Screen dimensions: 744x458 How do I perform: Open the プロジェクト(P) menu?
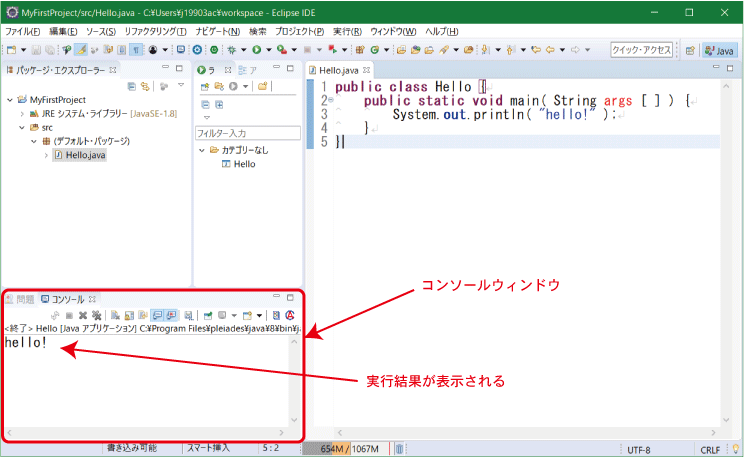tap(299, 31)
